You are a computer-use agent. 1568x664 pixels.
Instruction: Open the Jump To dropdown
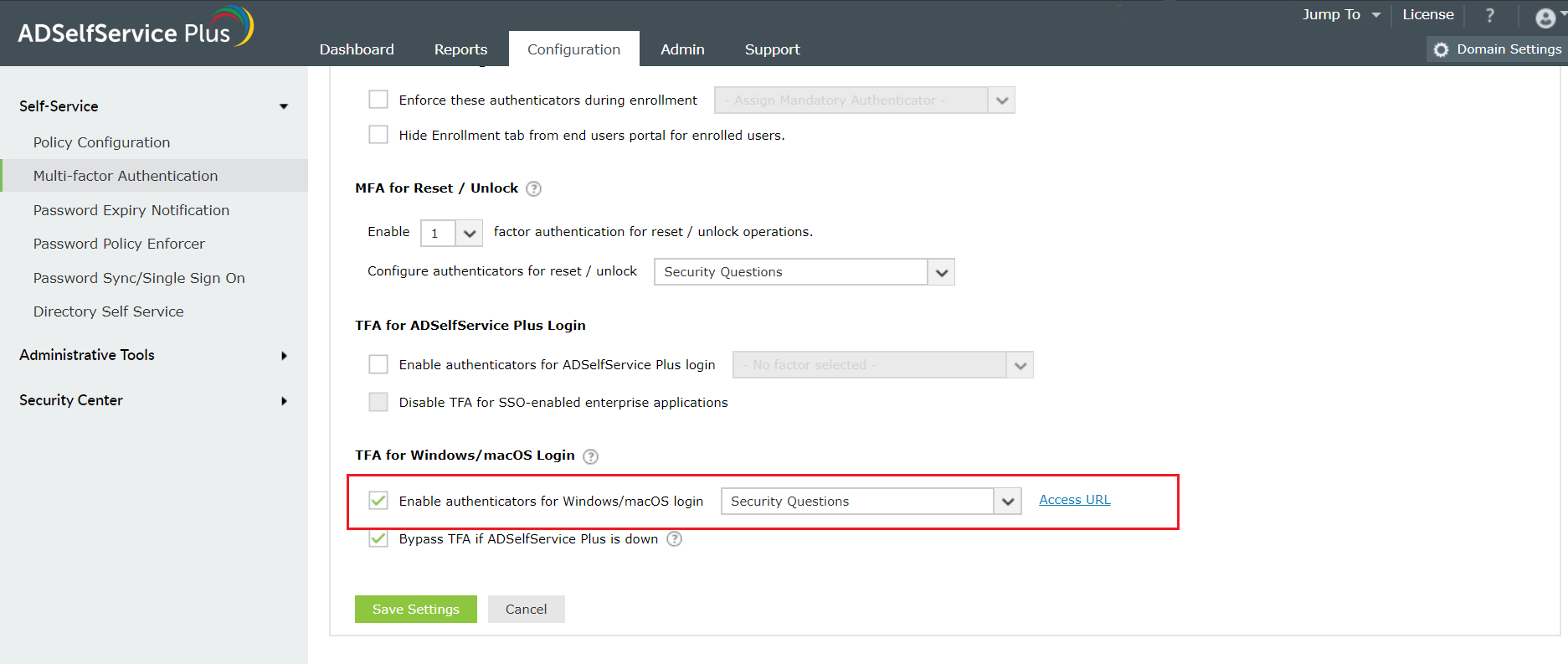(1341, 15)
